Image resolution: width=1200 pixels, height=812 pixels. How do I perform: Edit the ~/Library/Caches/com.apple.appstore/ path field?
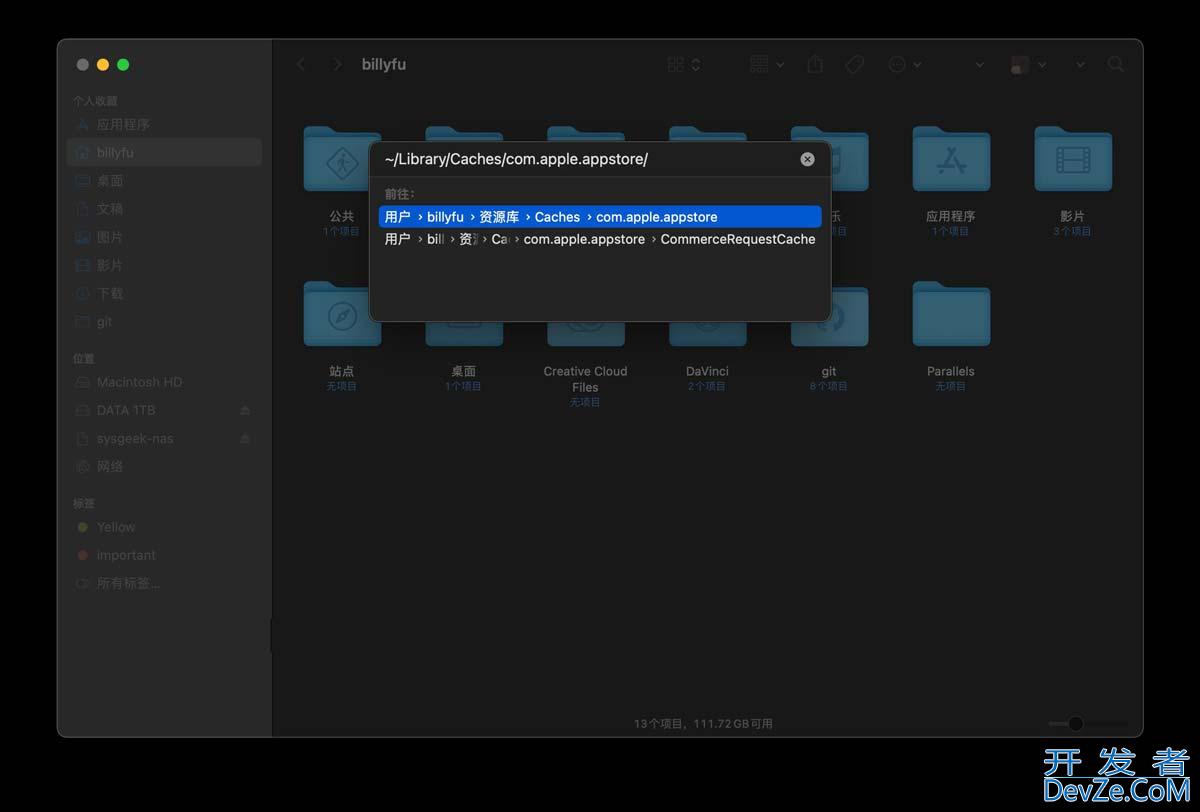pyautogui.click(x=590, y=159)
